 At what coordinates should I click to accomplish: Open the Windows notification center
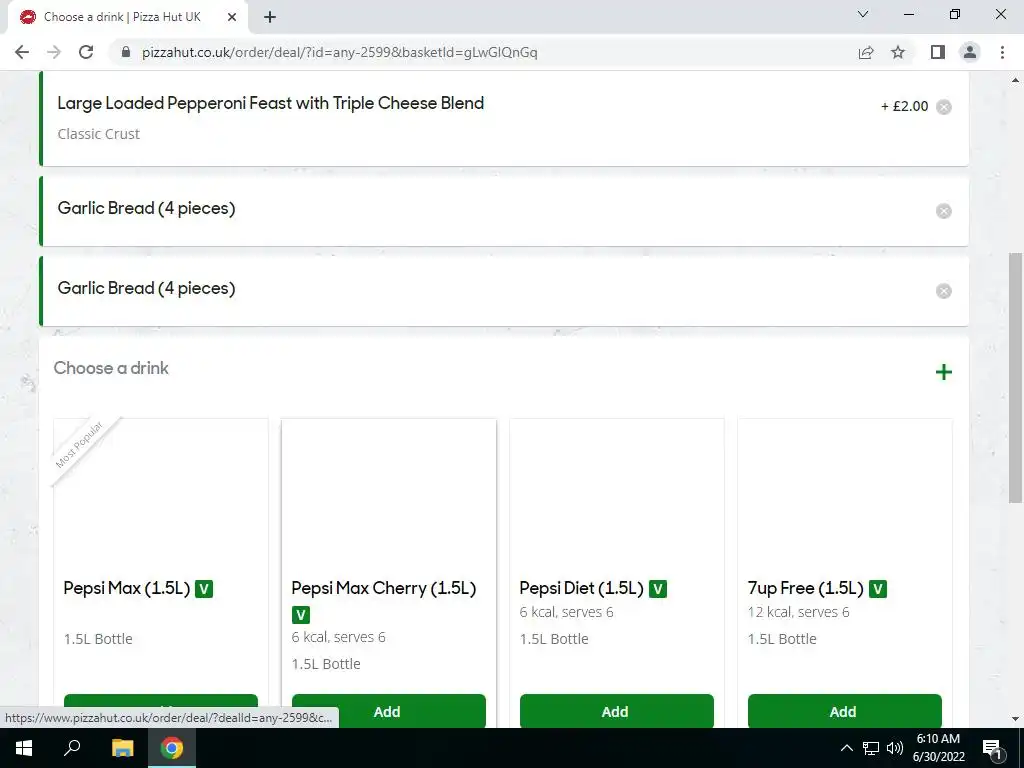[x=992, y=748]
